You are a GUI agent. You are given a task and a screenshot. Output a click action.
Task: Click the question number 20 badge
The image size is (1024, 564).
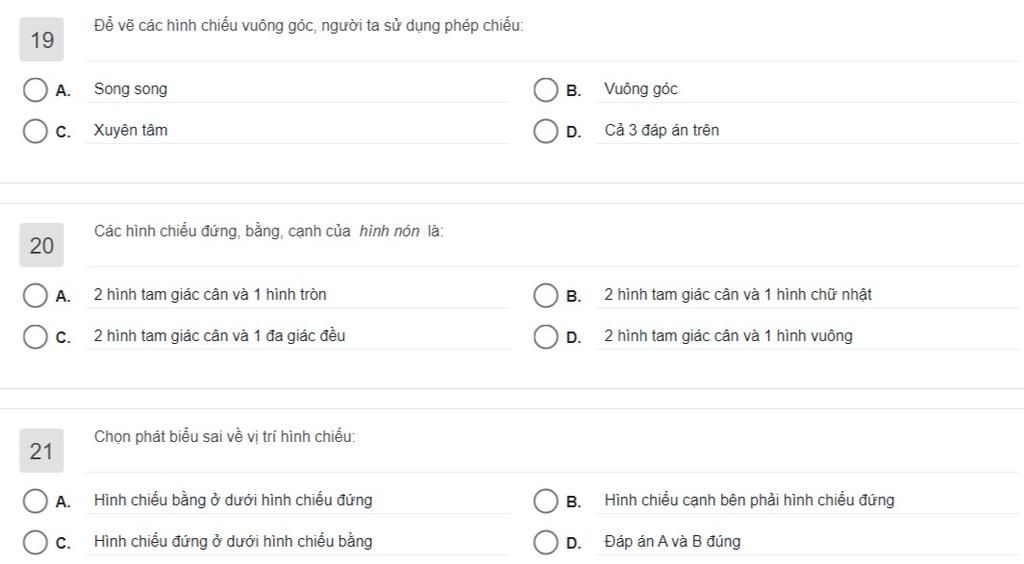pyautogui.click(x=42, y=245)
